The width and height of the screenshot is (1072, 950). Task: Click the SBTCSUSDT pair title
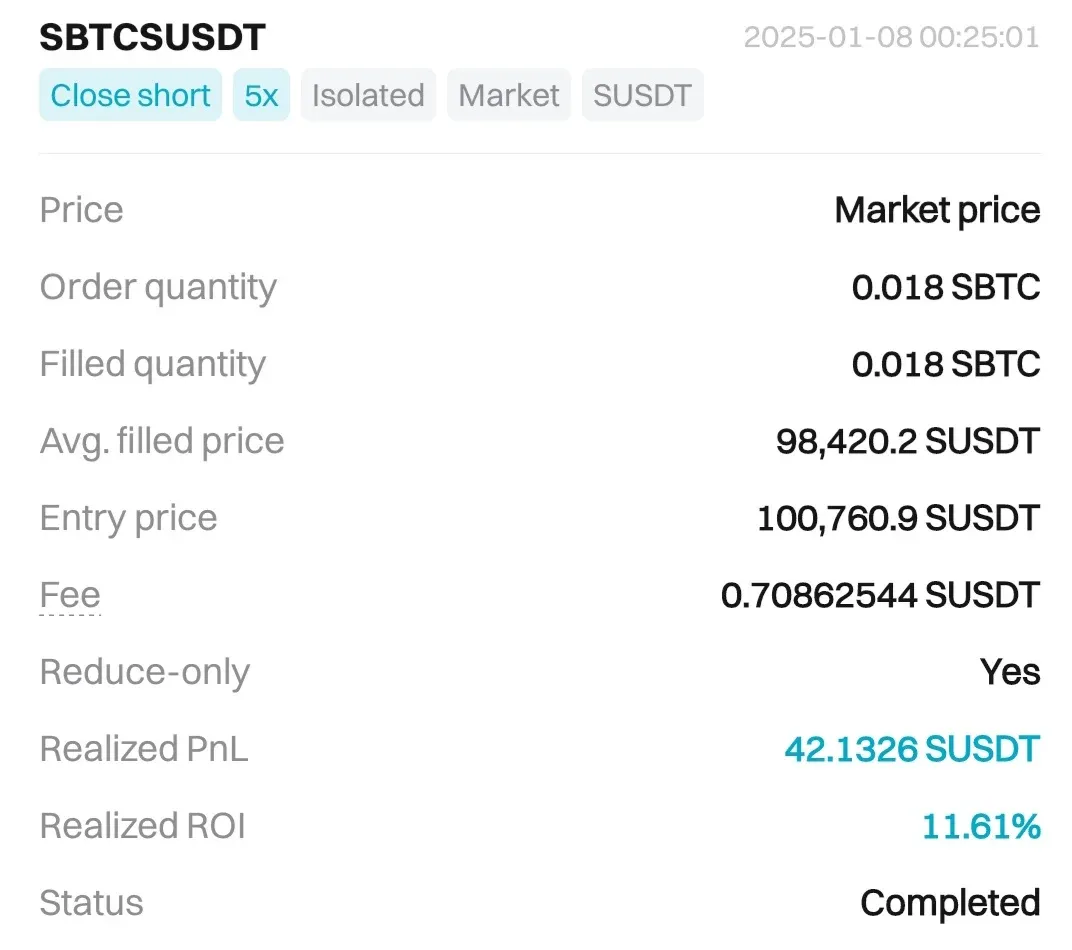[x=152, y=37]
